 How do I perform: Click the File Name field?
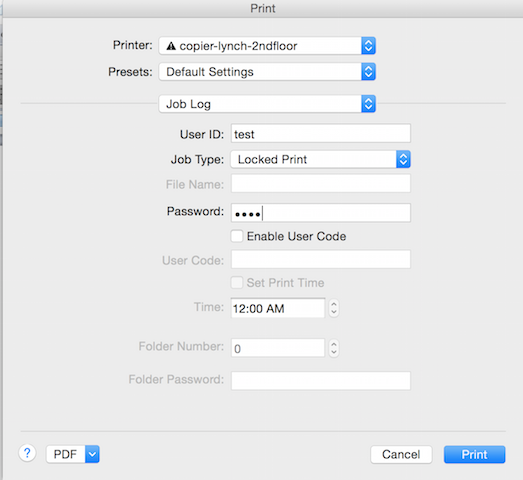(x=321, y=184)
